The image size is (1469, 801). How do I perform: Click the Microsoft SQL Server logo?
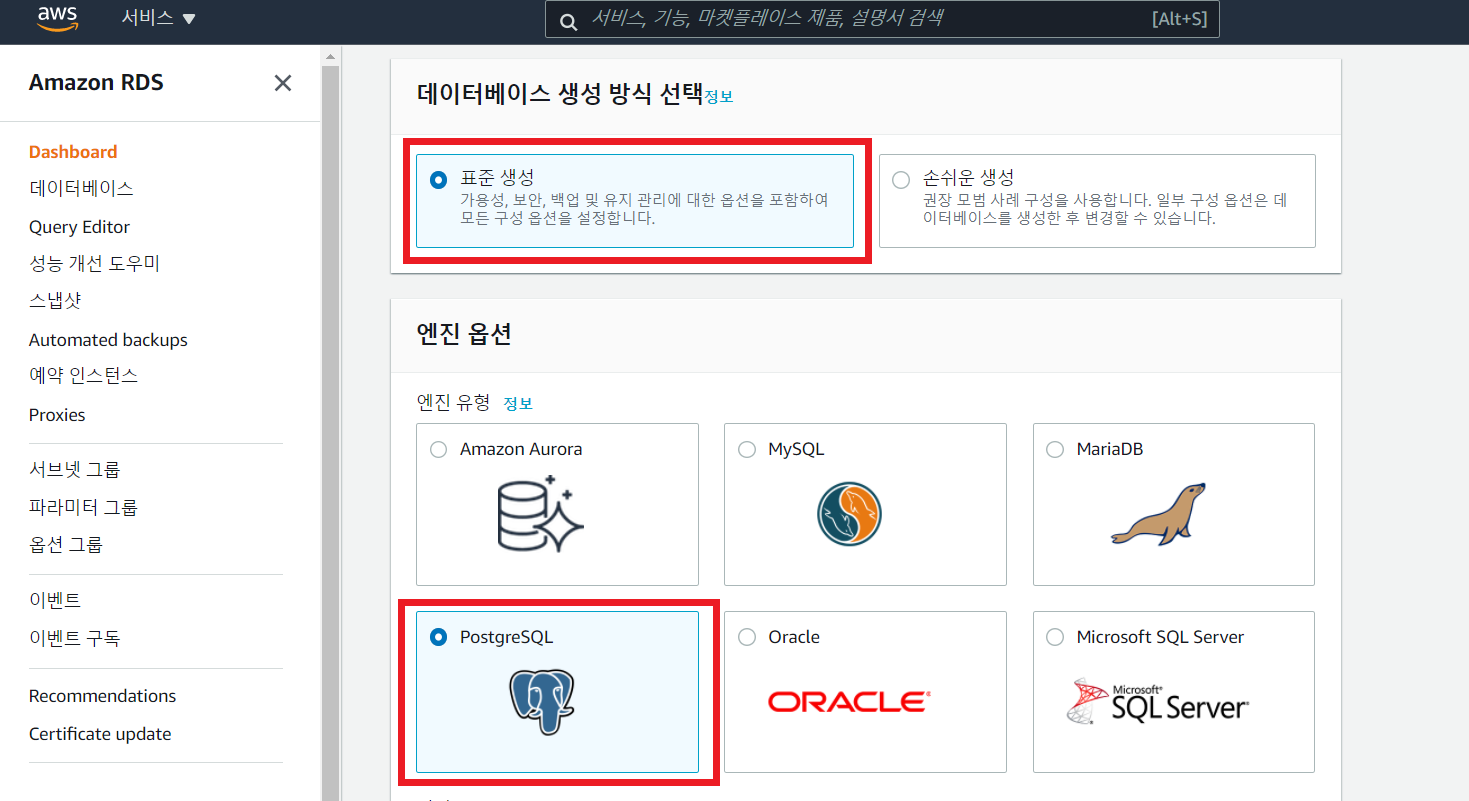(x=1158, y=702)
